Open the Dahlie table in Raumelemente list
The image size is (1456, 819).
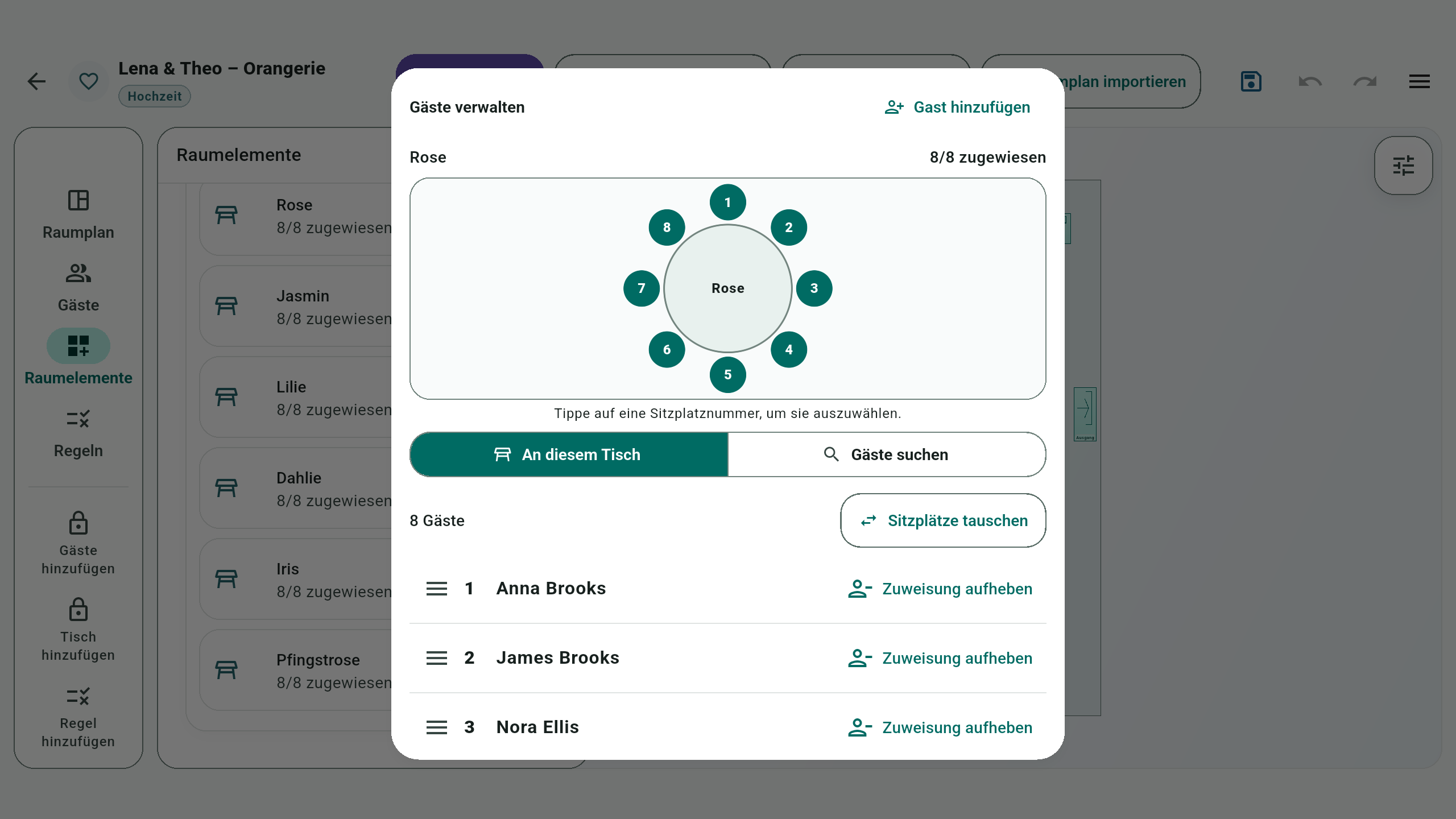[296, 489]
